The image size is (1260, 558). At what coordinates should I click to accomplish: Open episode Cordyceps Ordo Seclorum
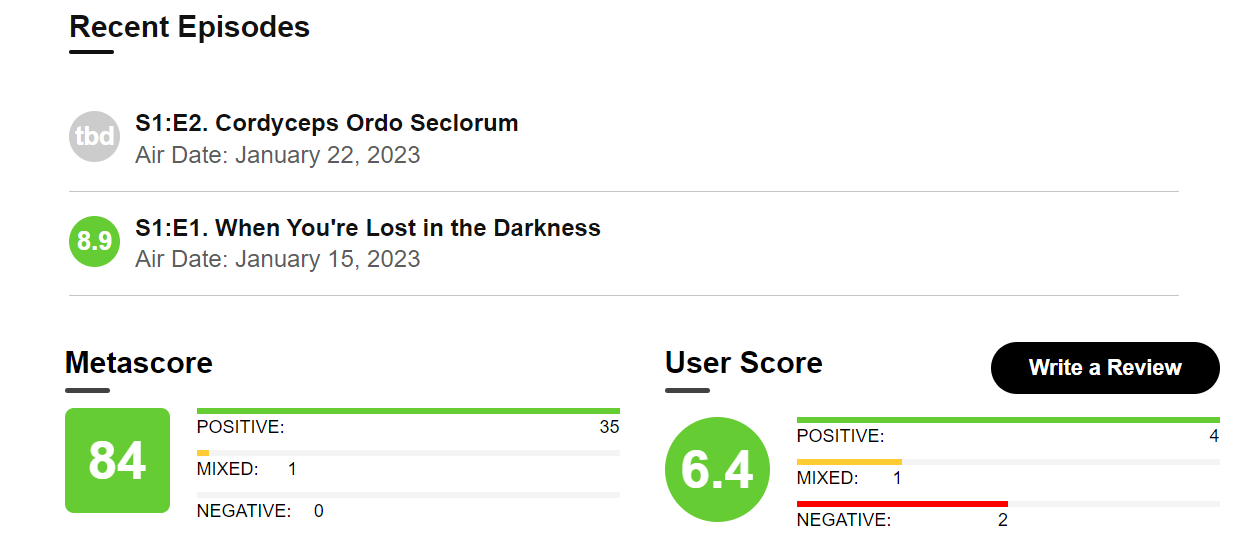[x=327, y=124]
